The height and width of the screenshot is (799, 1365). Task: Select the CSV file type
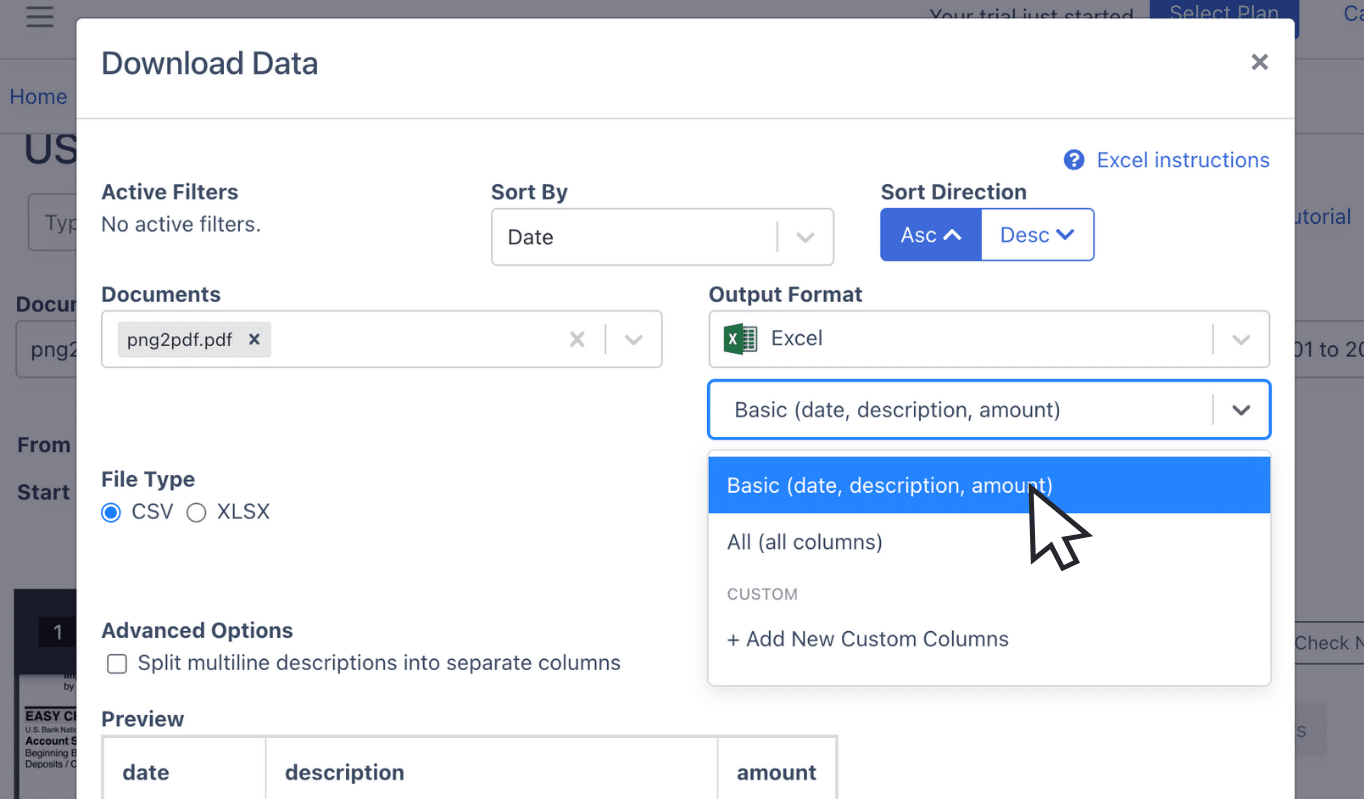111,513
